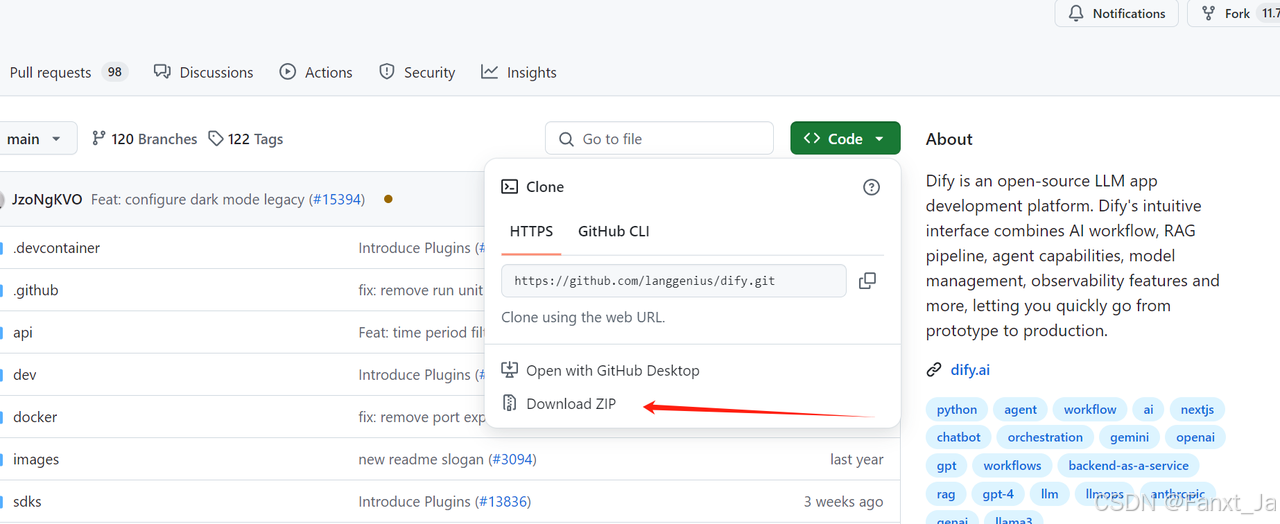Screen dimensions: 1280x524
Task: Select the ai topic tag
Action: click(1148, 409)
